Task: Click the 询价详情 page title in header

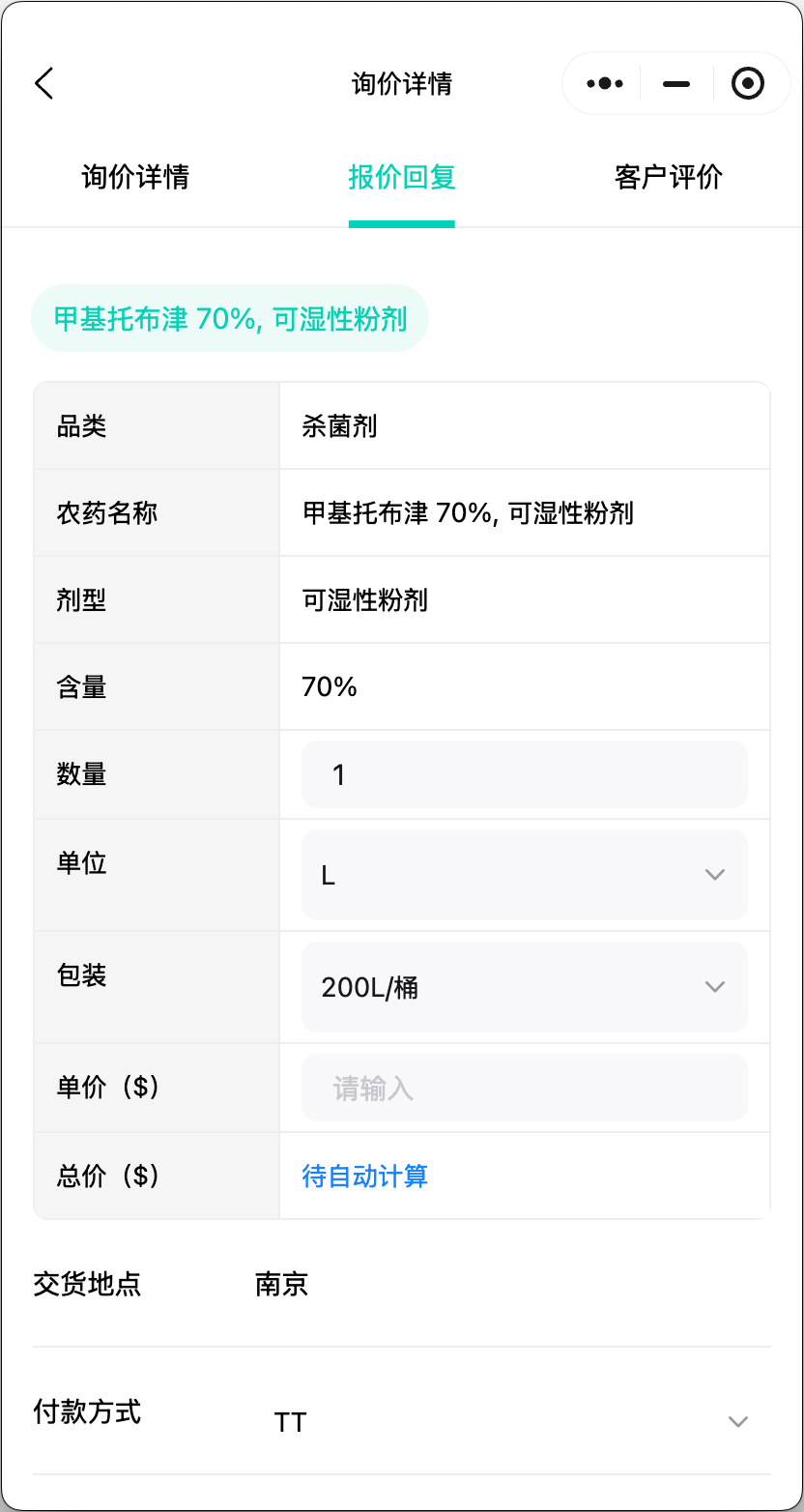Action: [402, 84]
